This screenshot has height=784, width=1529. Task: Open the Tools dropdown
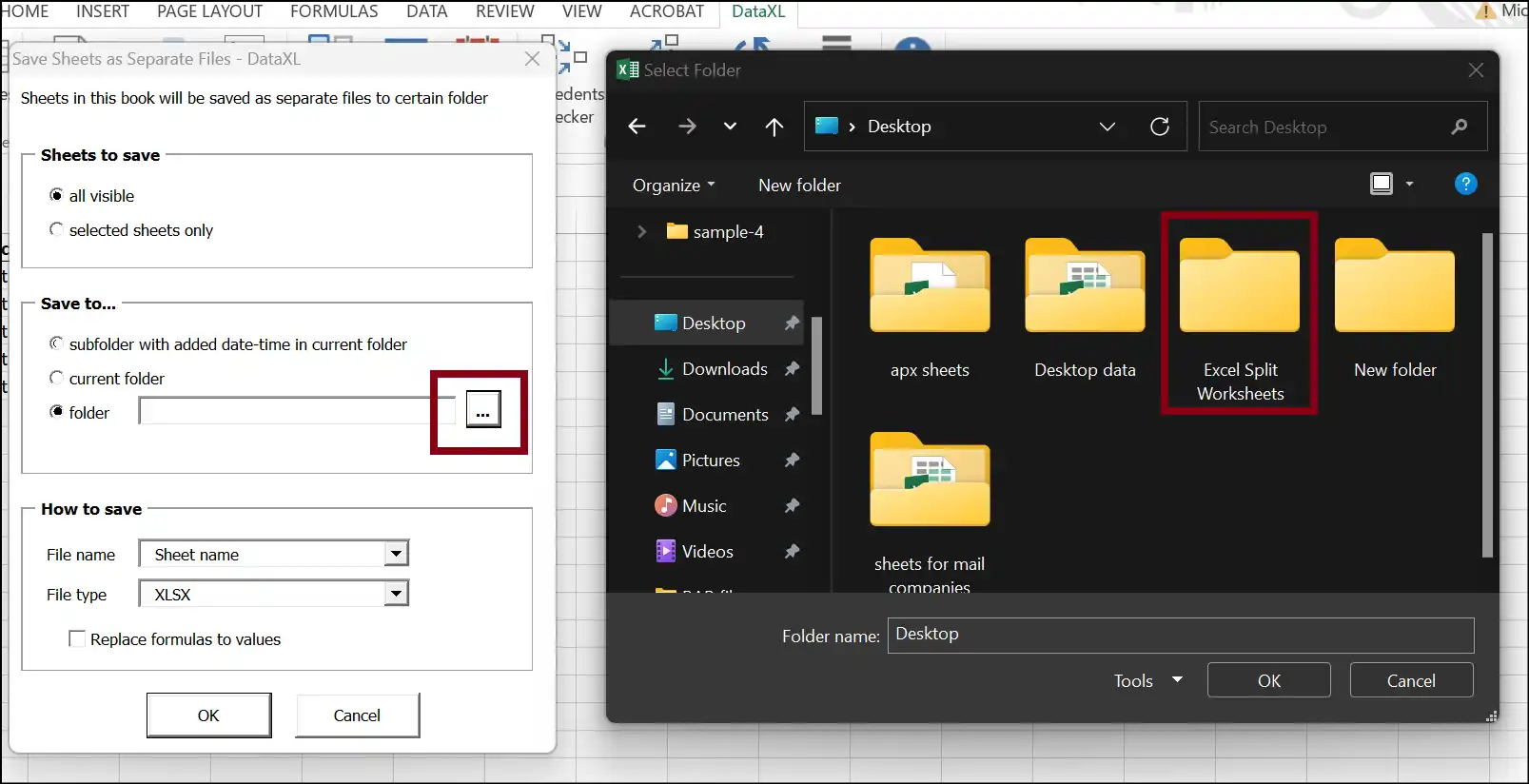(1147, 680)
